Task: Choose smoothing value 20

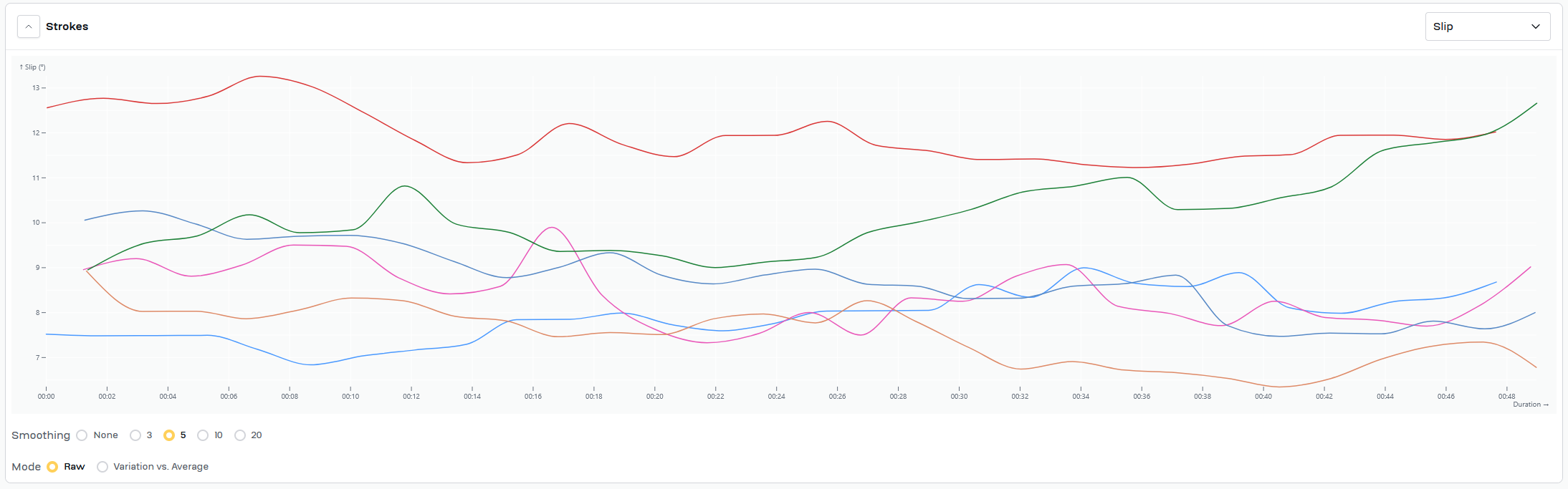Action: tap(240, 435)
